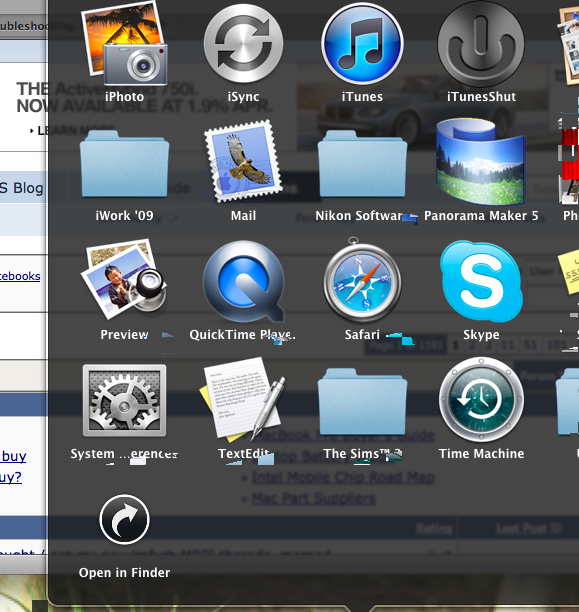579x612 pixels.
Task: Launch Time Machine
Action: 481,400
